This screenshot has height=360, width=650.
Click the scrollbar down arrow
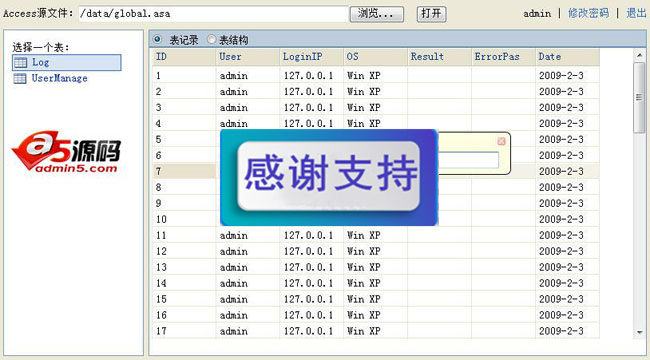(639, 332)
